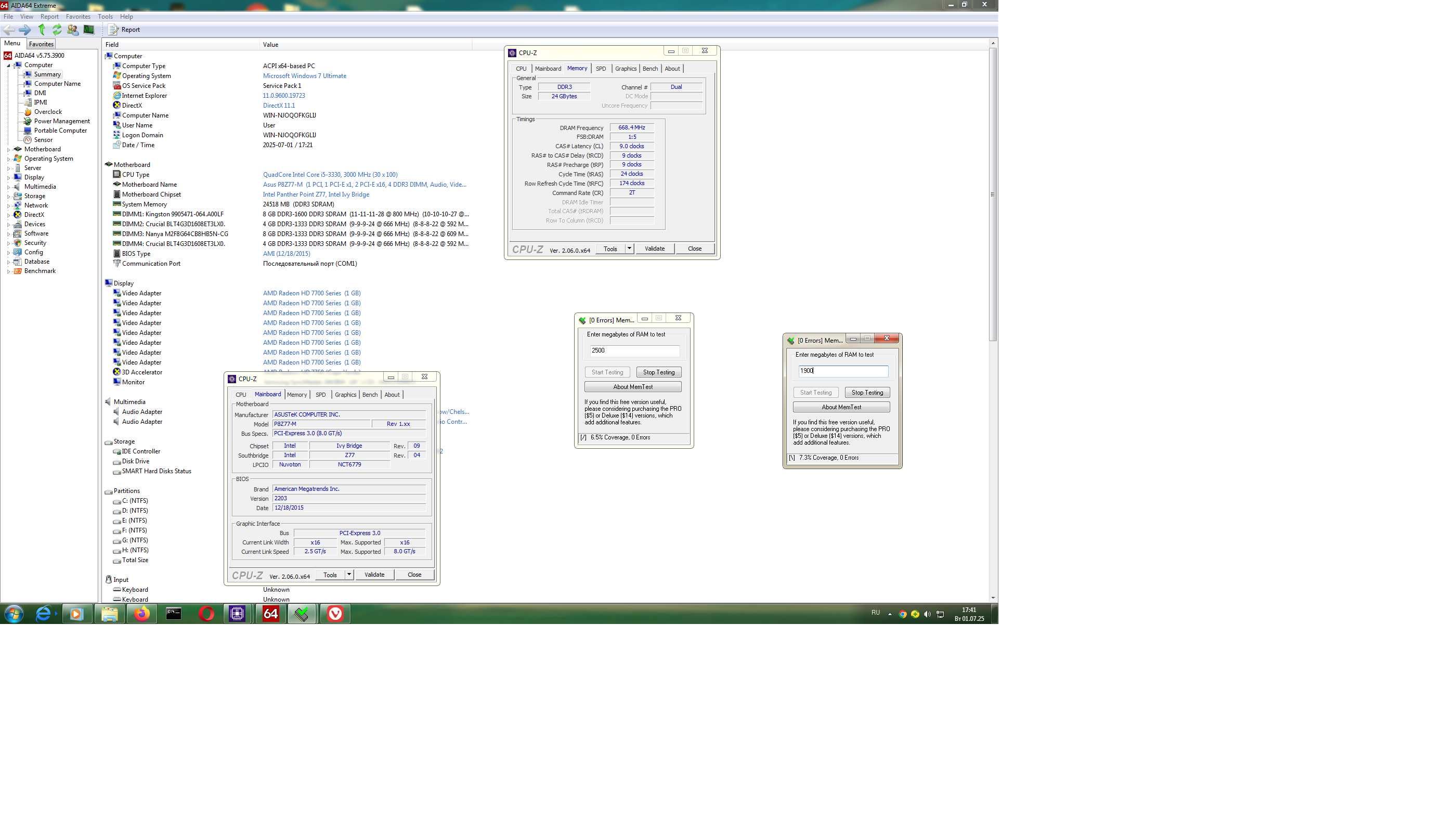1456x819 pixels.
Task: Select IPMI in the tree
Action: (40, 102)
